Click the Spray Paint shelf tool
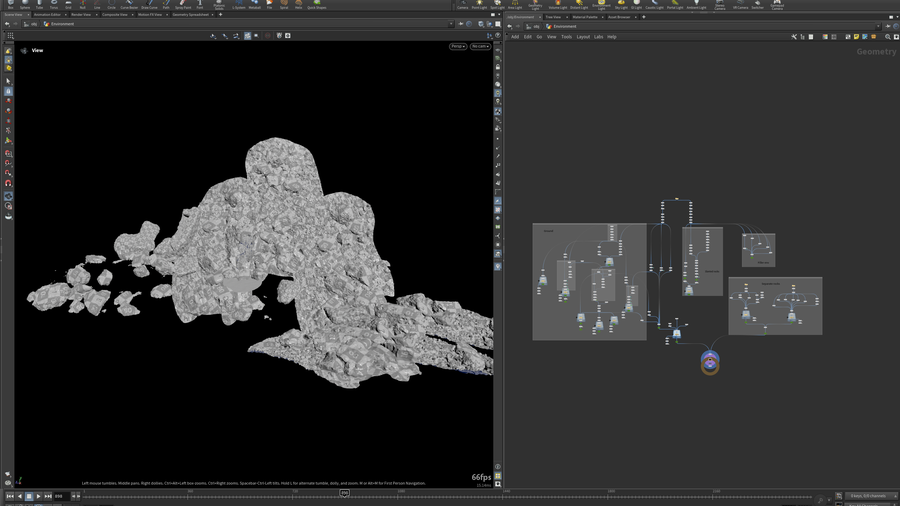 [x=183, y=4]
